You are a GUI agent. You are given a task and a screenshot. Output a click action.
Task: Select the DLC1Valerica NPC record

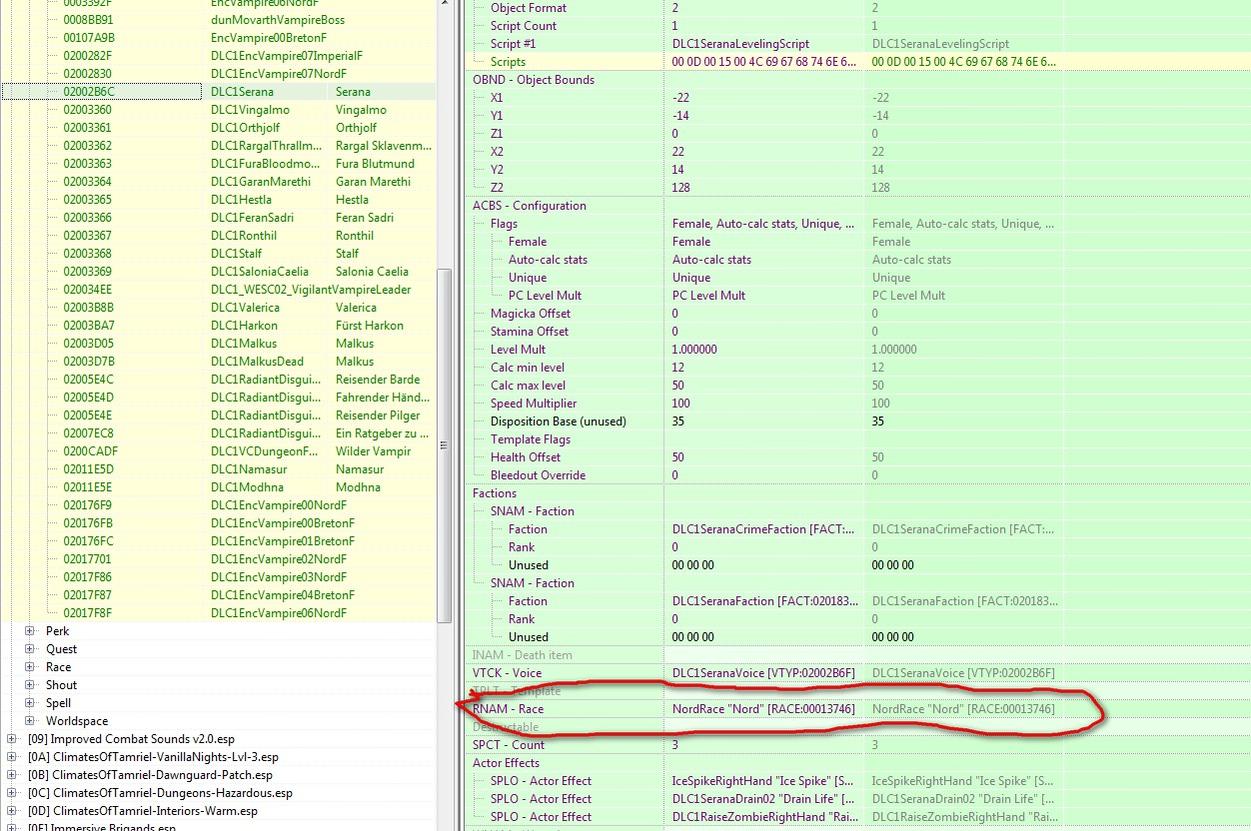pyautogui.click(x=245, y=308)
